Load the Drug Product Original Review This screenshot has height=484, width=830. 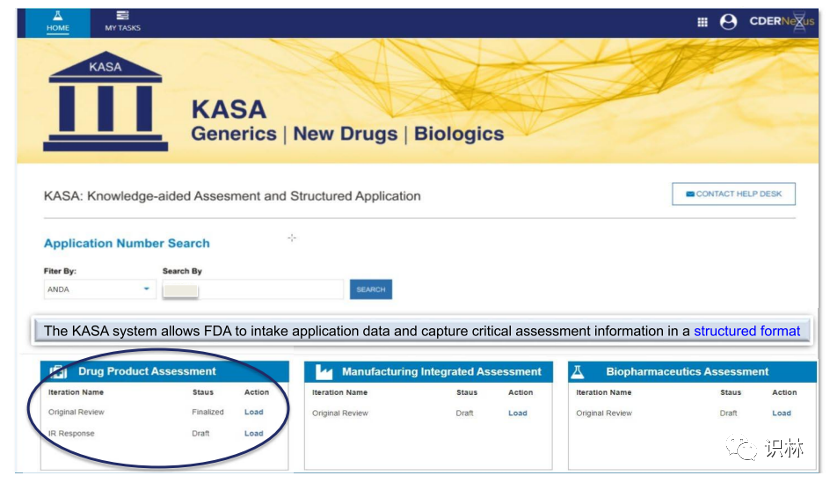point(253,412)
